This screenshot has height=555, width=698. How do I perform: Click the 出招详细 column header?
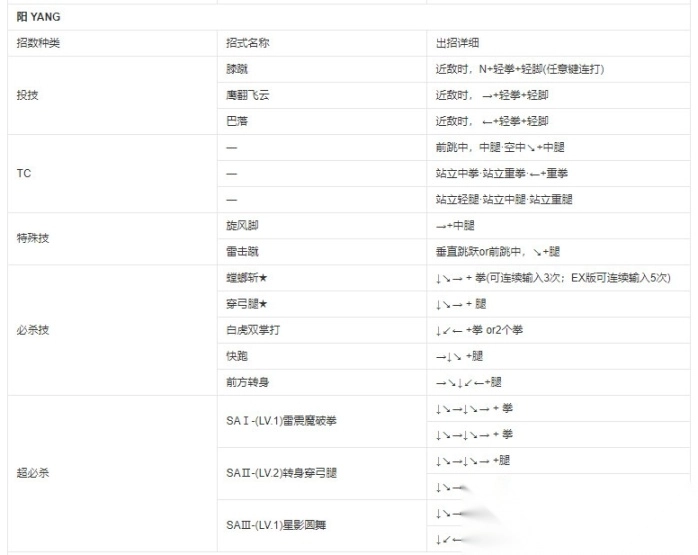(x=456, y=43)
